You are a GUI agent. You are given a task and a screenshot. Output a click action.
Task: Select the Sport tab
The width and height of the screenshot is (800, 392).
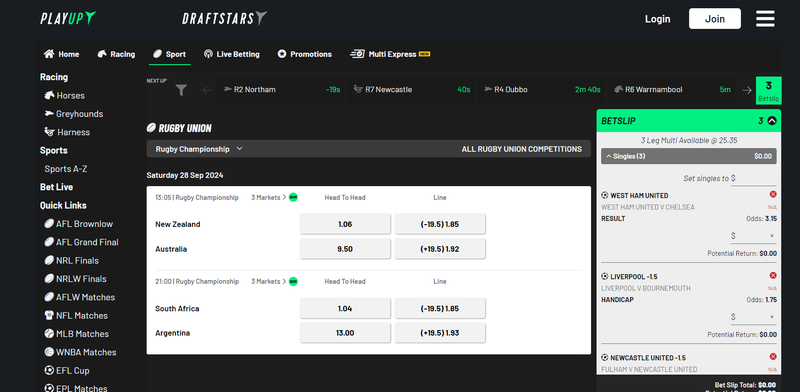pos(170,54)
